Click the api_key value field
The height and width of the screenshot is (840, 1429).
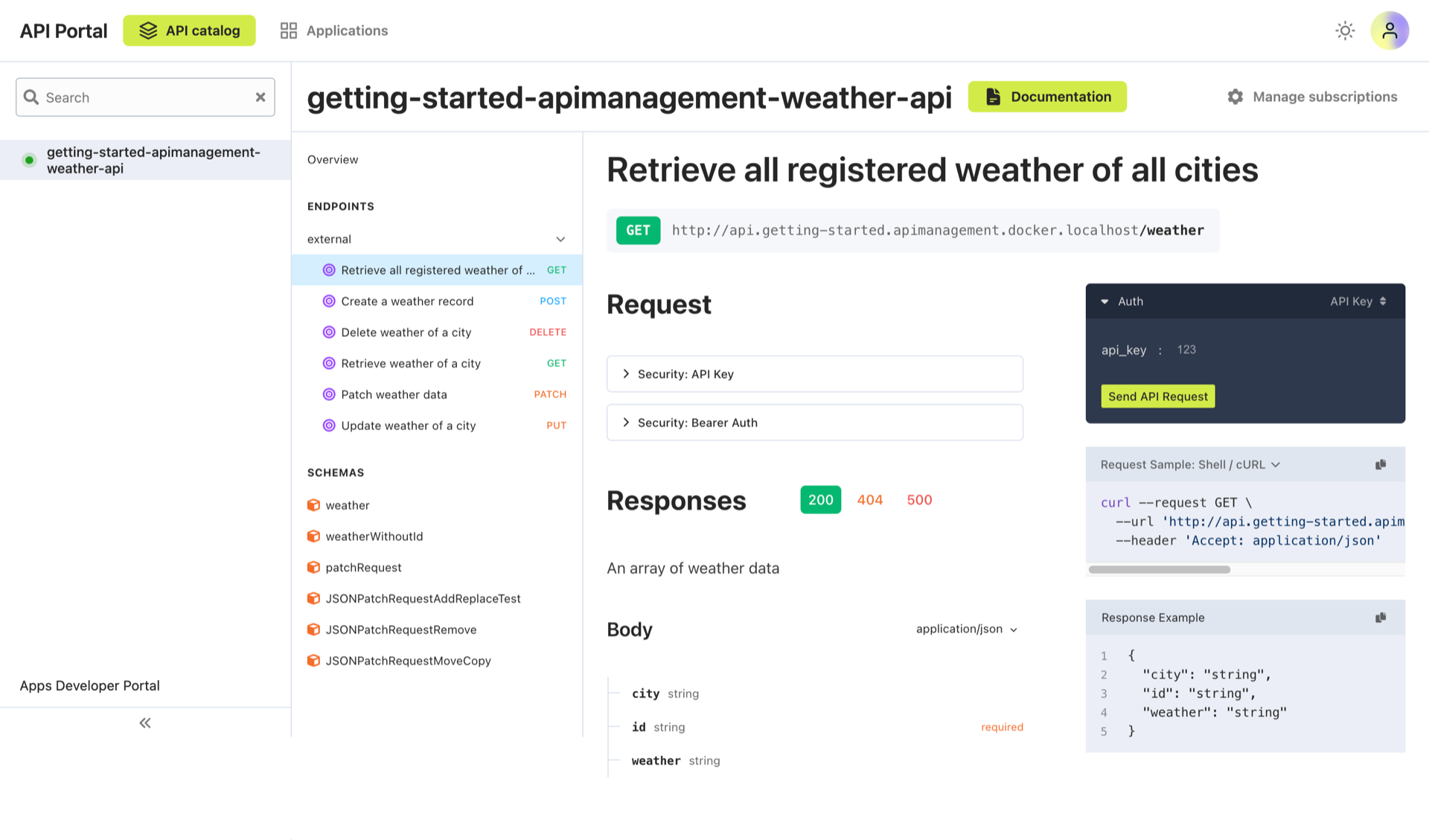point(1186,350)
